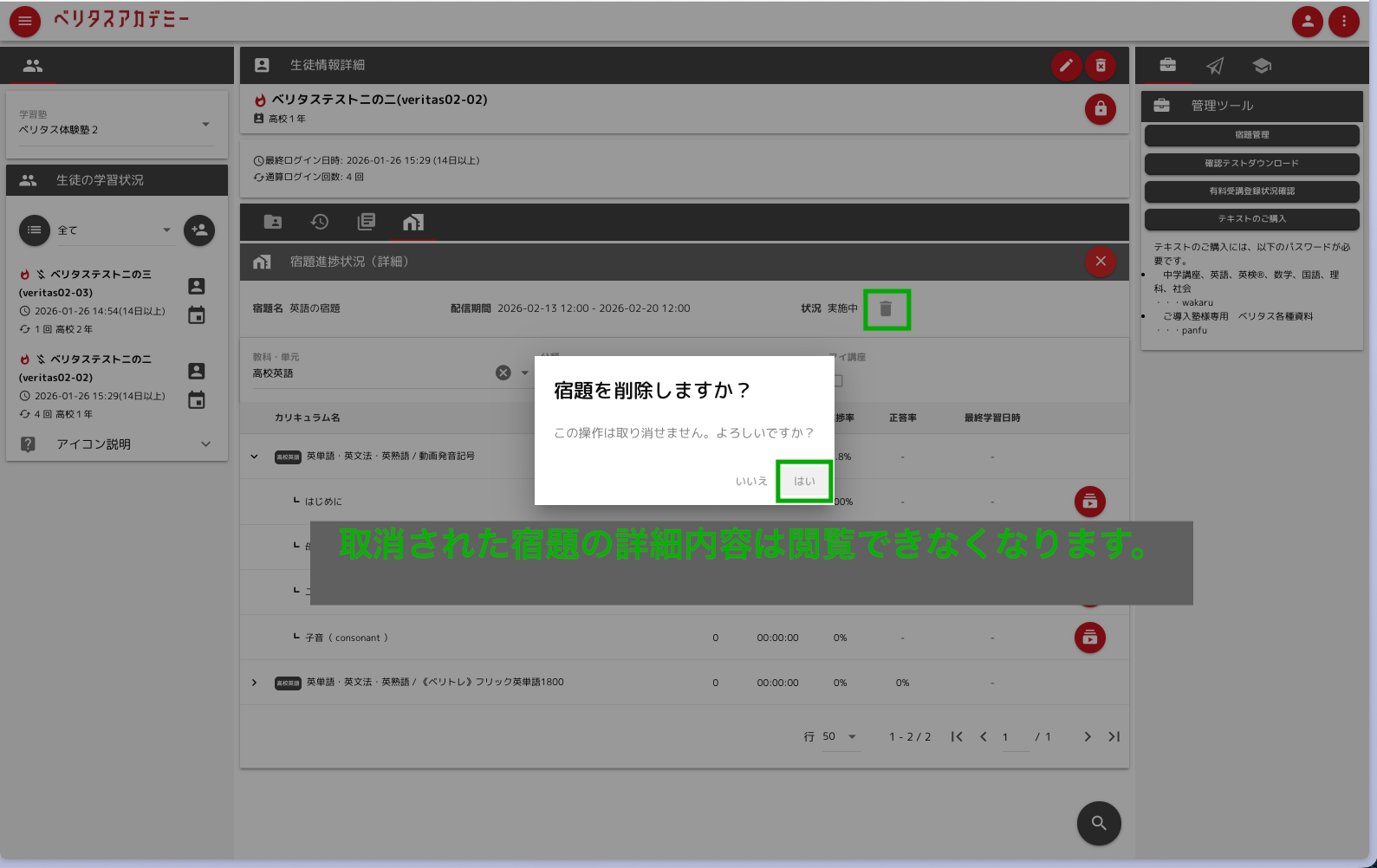Clear the 高校英語 subject filter
1377x868 pixels.
point(503,372)
